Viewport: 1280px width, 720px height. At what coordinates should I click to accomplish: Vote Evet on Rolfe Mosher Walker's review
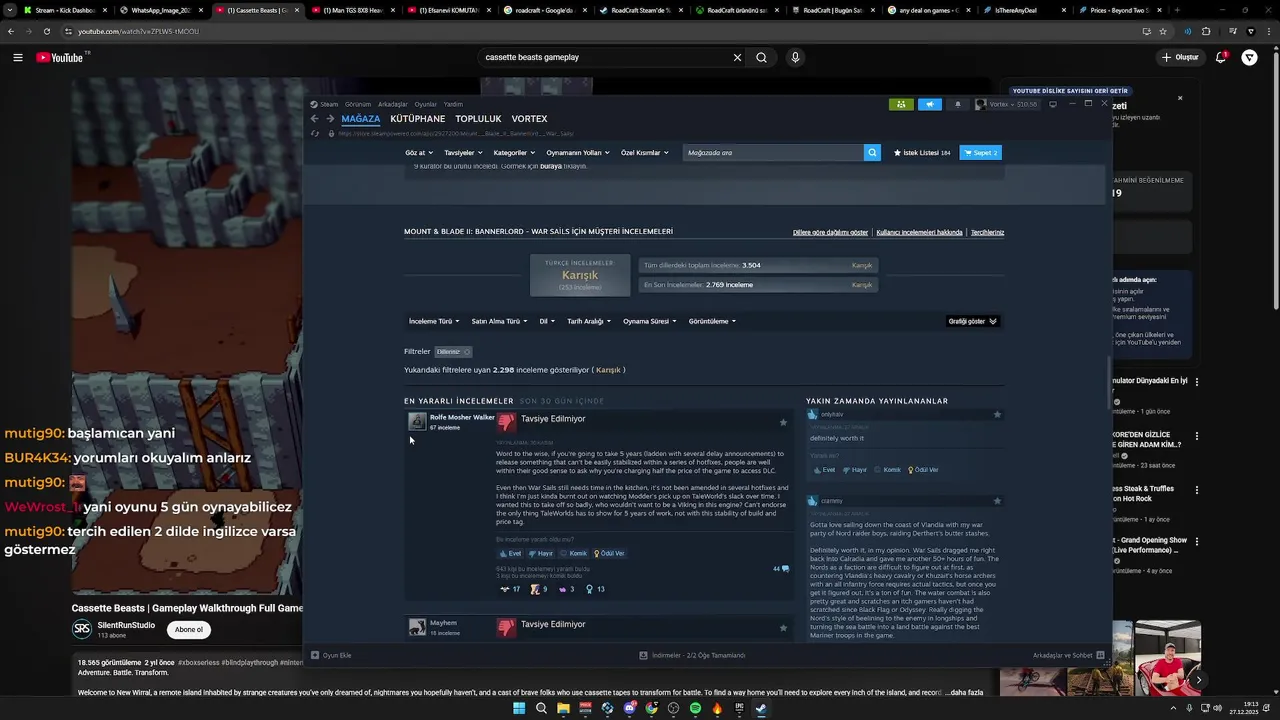point(511,553)
